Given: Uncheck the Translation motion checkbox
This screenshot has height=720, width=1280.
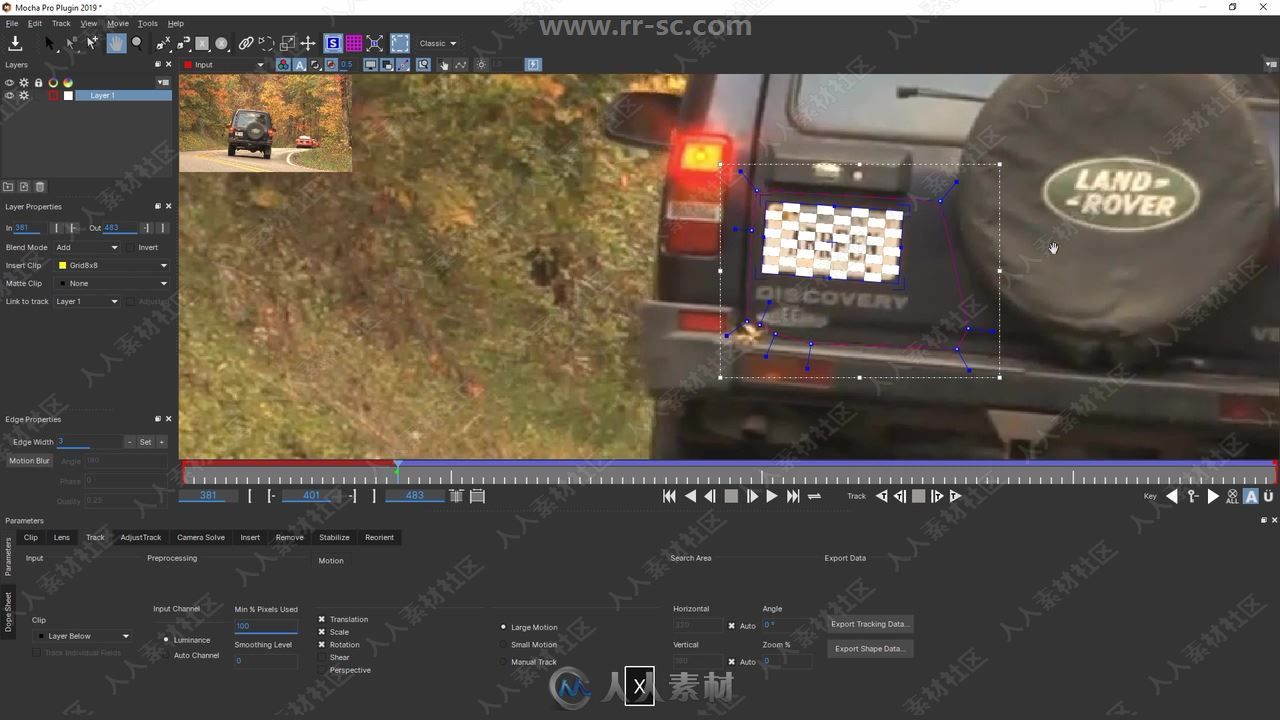Looking at the screenshot, I should point(322,619).
